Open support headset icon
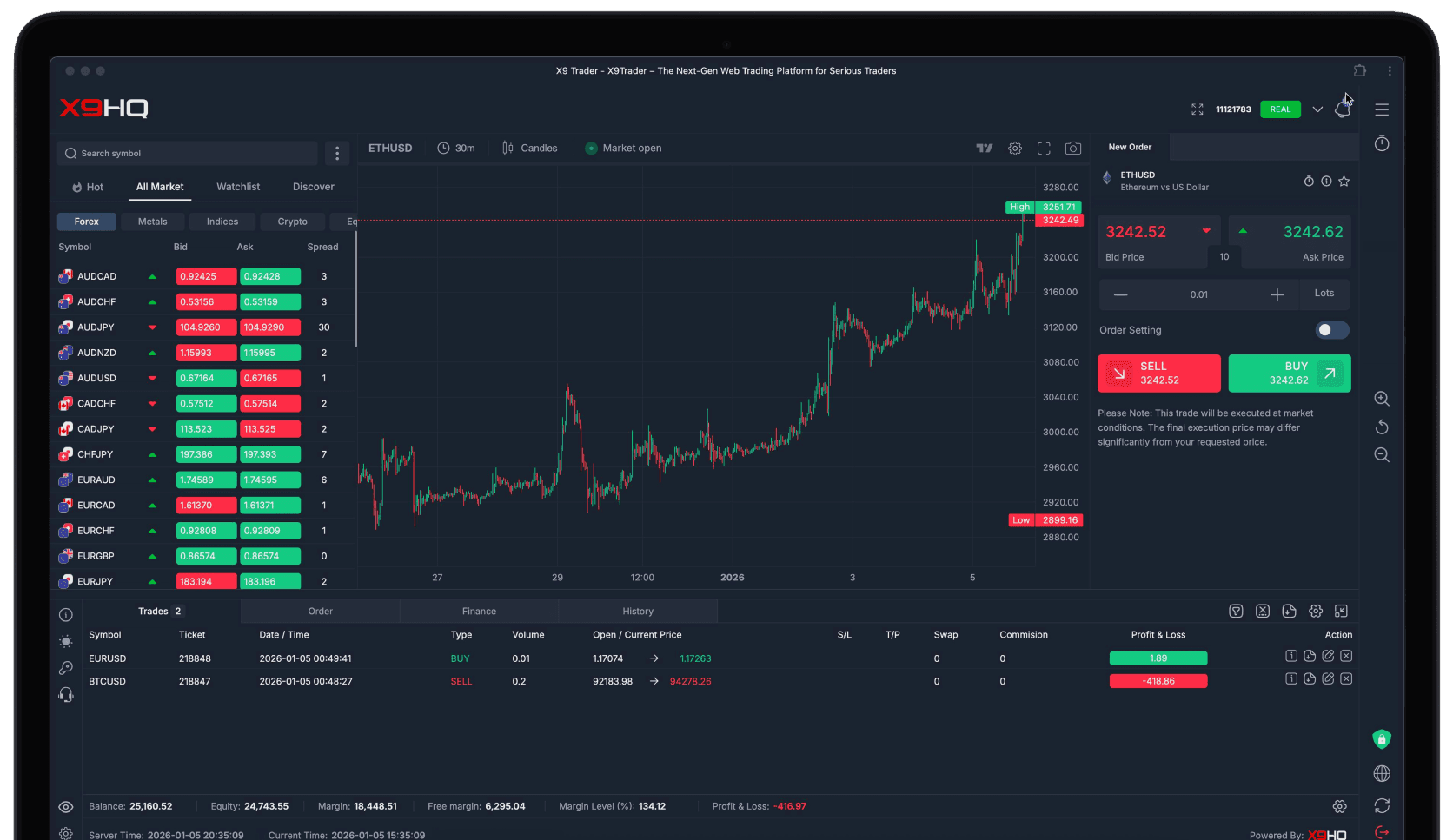1453x840 pixels. point(66,695)
